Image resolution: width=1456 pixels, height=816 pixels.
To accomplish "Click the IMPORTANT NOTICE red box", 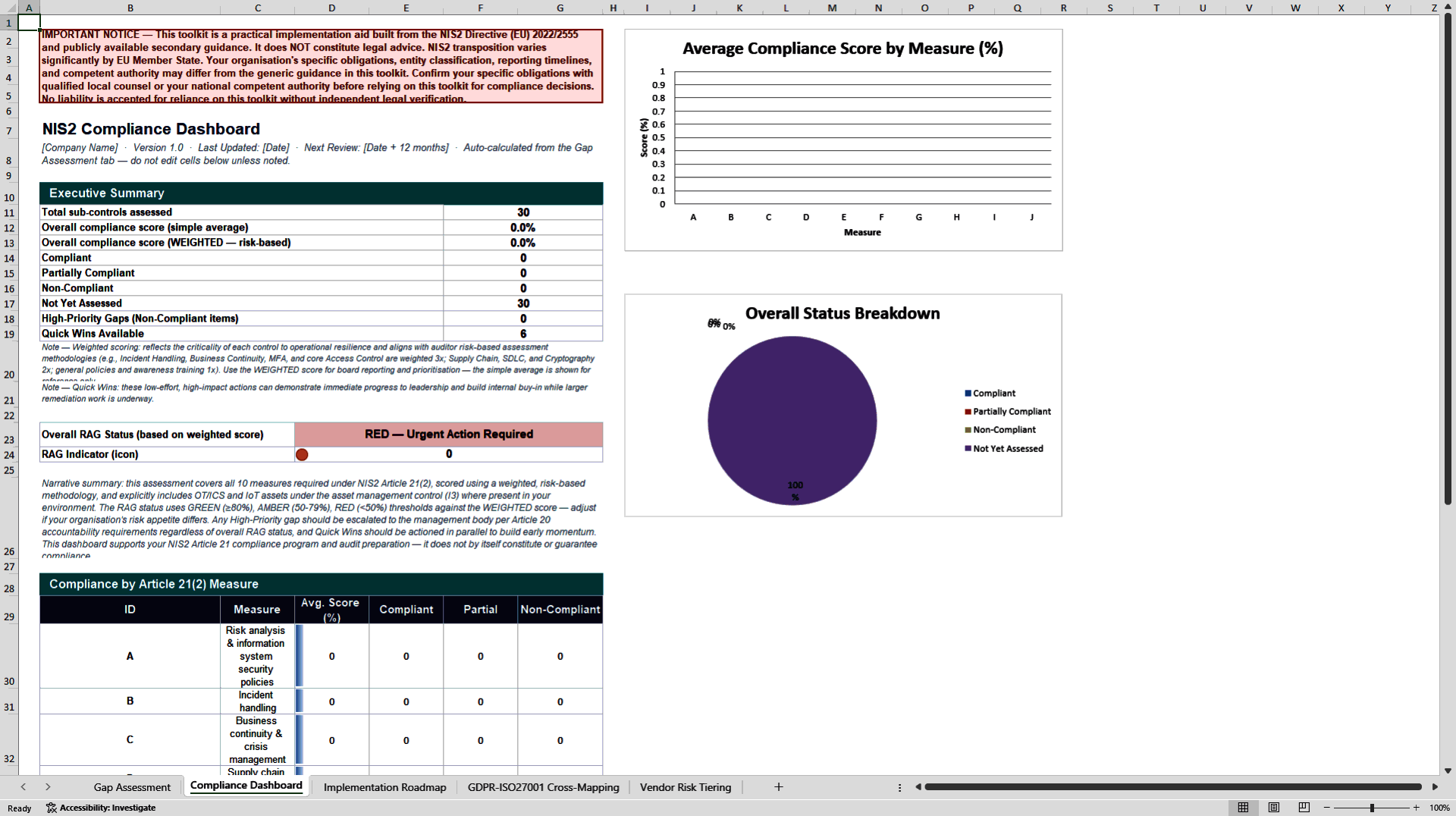I will click(322, 66).
